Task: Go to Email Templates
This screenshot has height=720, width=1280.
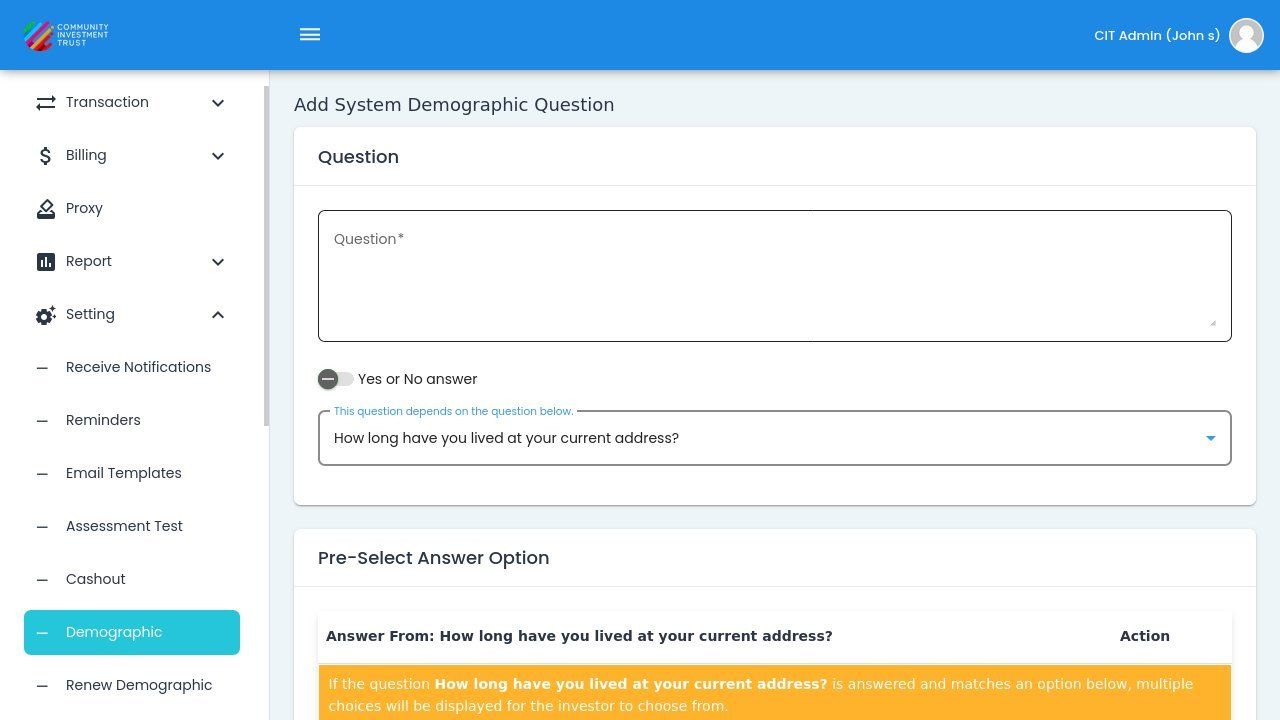Action: [x=124, y=473]
